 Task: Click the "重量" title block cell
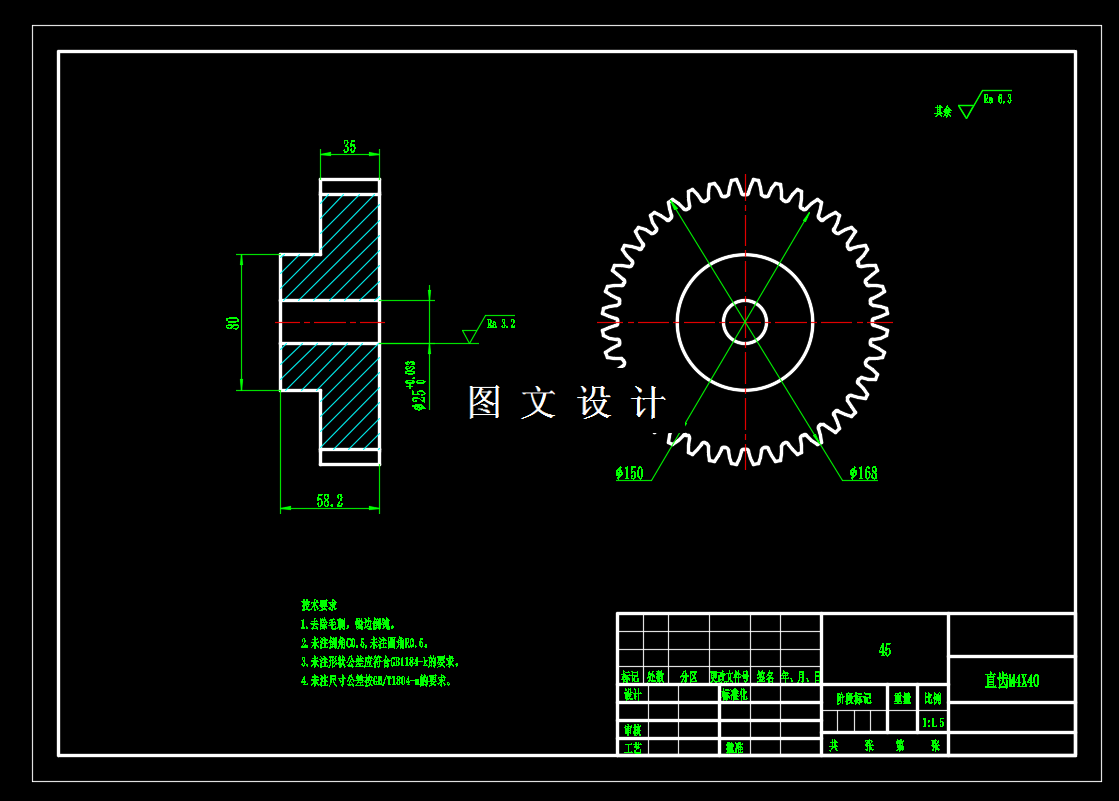(x=903, y=698)
